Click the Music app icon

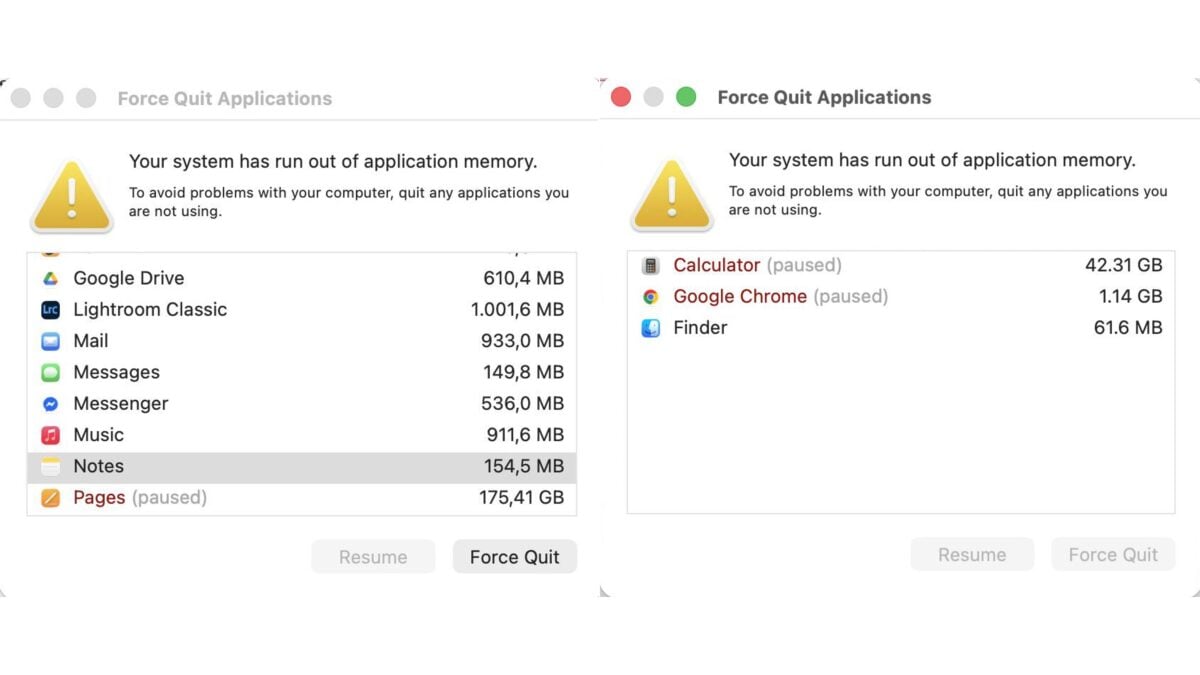(50, 435)
